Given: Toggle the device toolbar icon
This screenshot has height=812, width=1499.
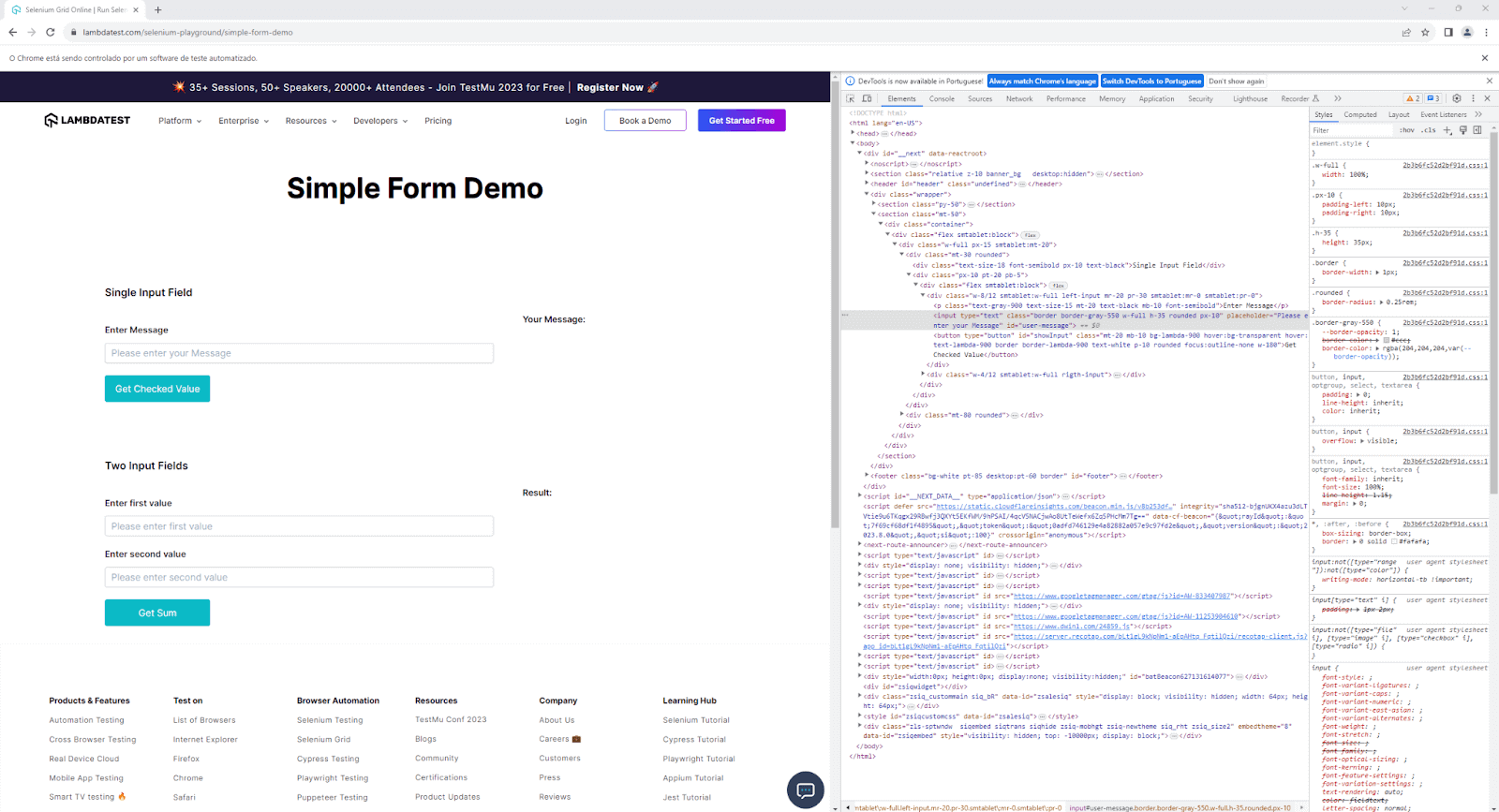Looking at the screenshot, I should pos(867,98).
